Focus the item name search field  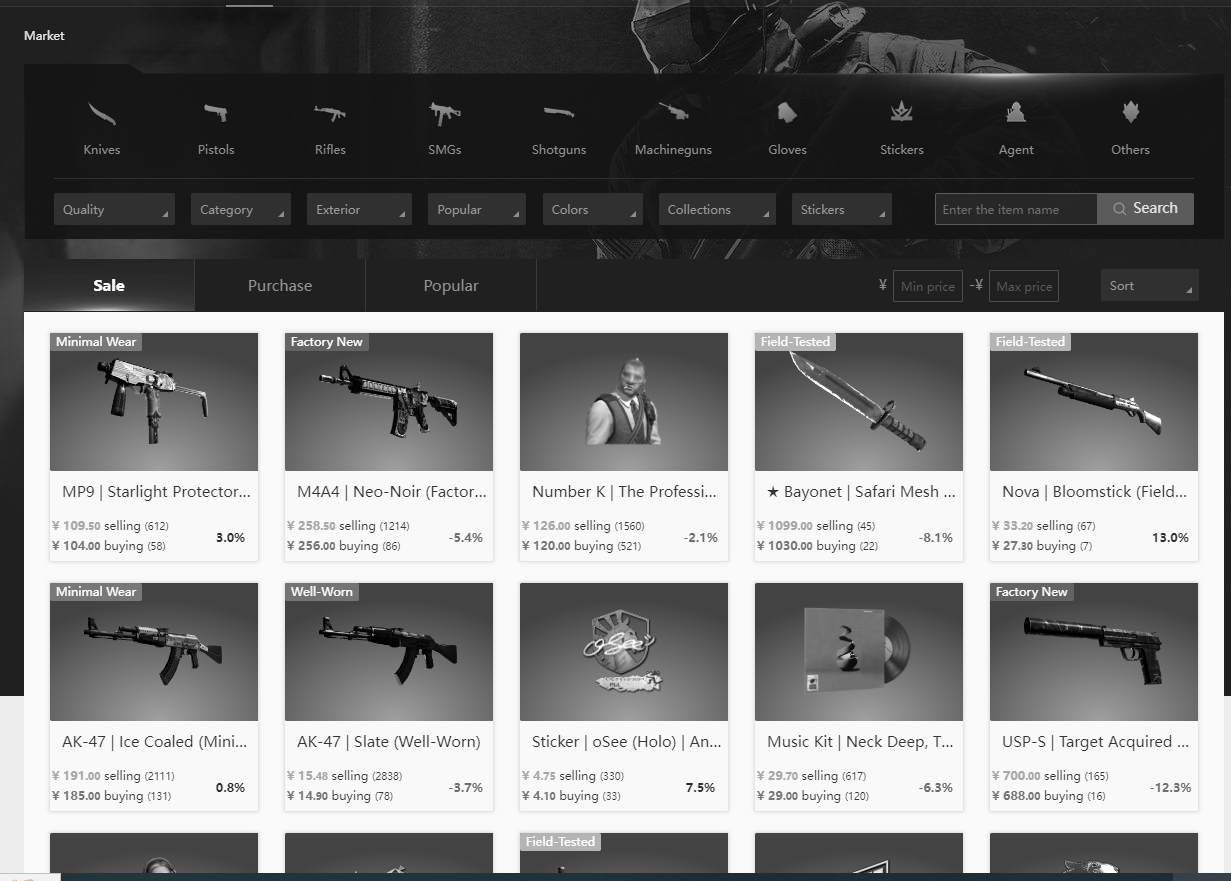1016,209
